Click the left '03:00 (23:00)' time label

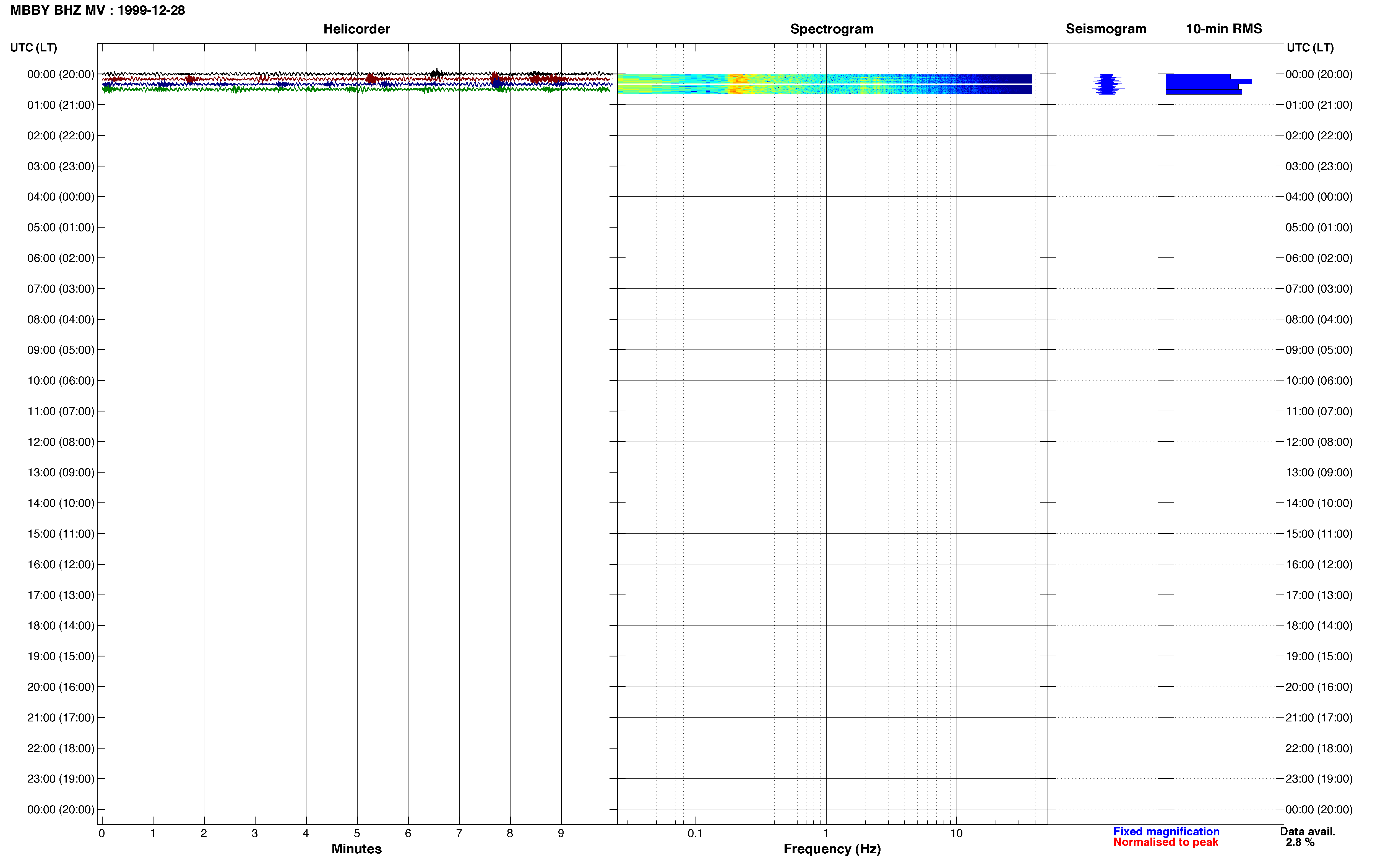61,166
